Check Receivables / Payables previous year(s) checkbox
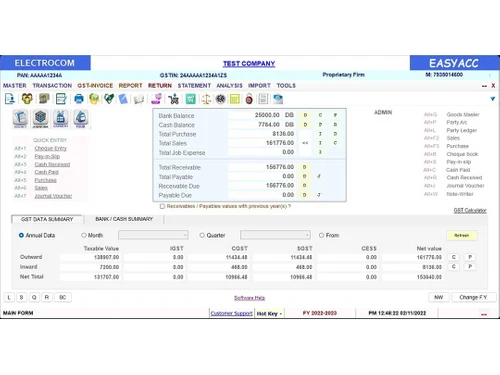 coord(162,206)
